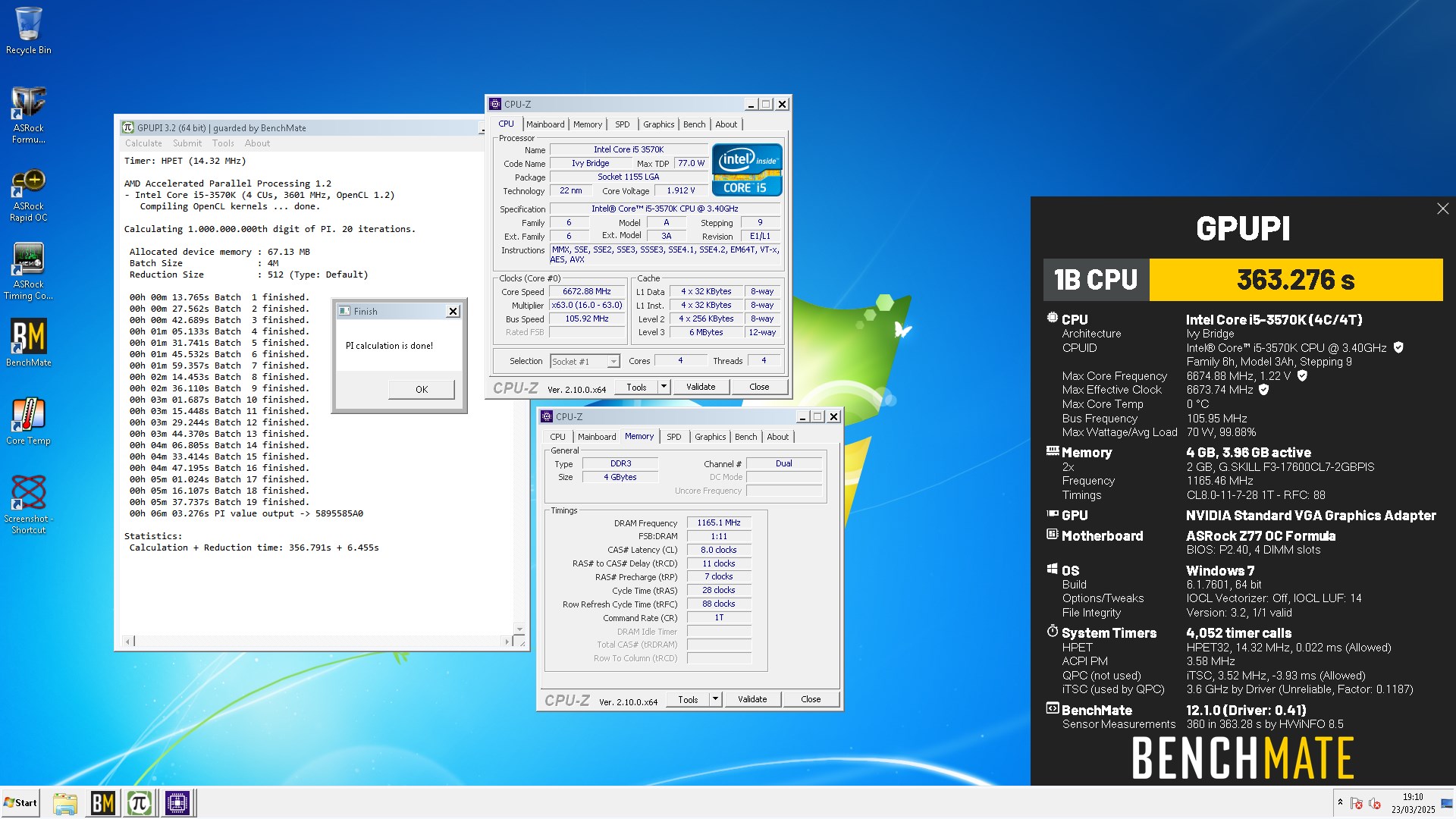Minimize the lower CPU-Z window
Image resolution: width=1456 pixels, height=819 pixels.
[802, 417]
